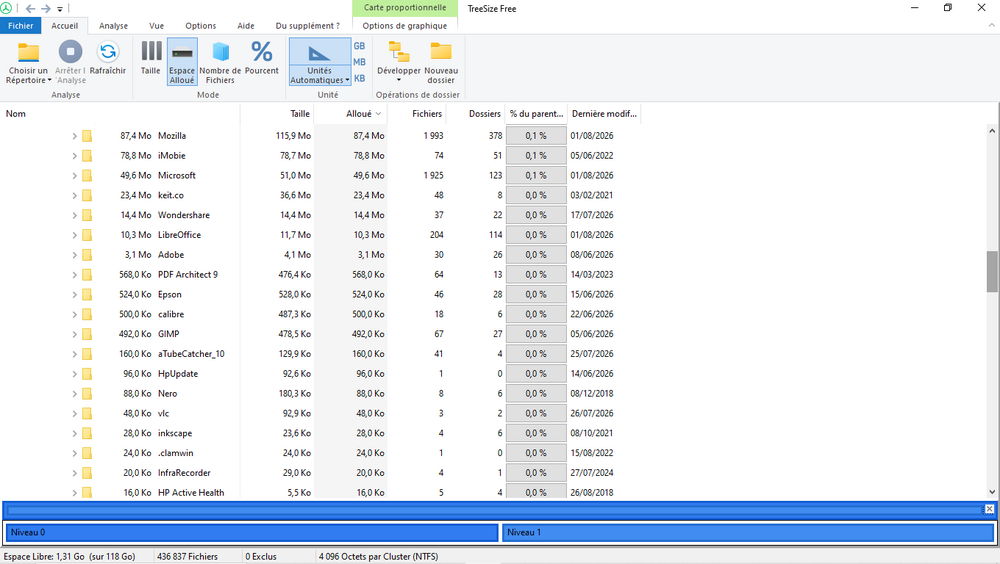The height and width of the screenshot is (564, 1000).
Task: Open the Options tab
Action: (x=201, y=26)
